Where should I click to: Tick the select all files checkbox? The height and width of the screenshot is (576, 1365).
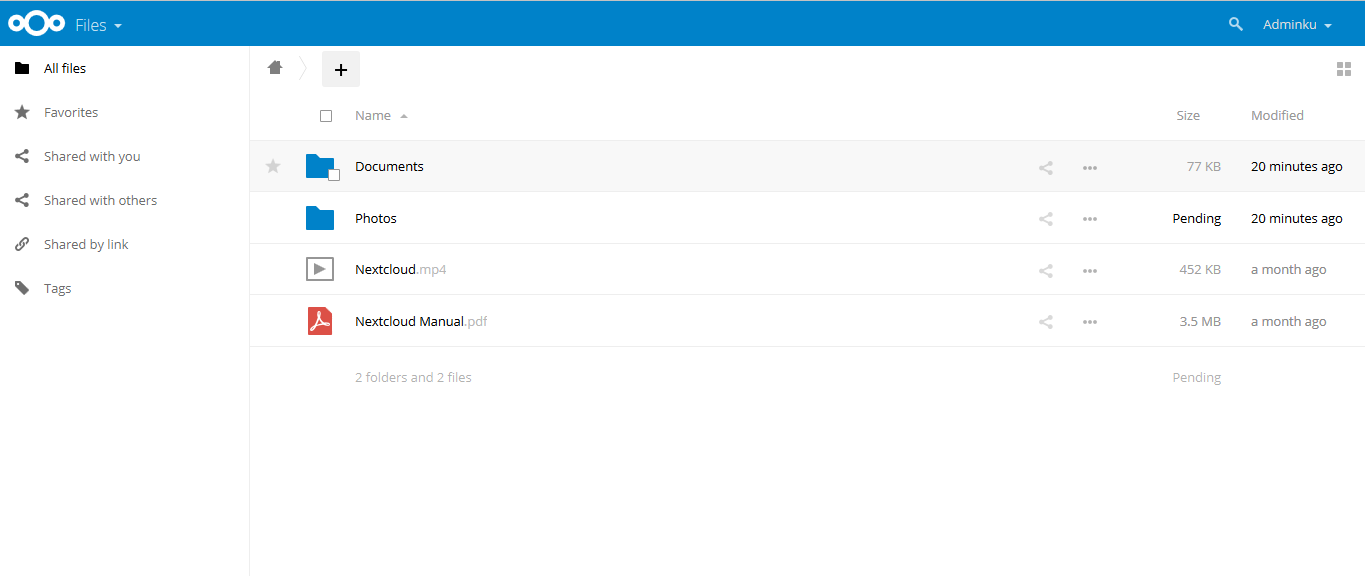pos(326,116)
